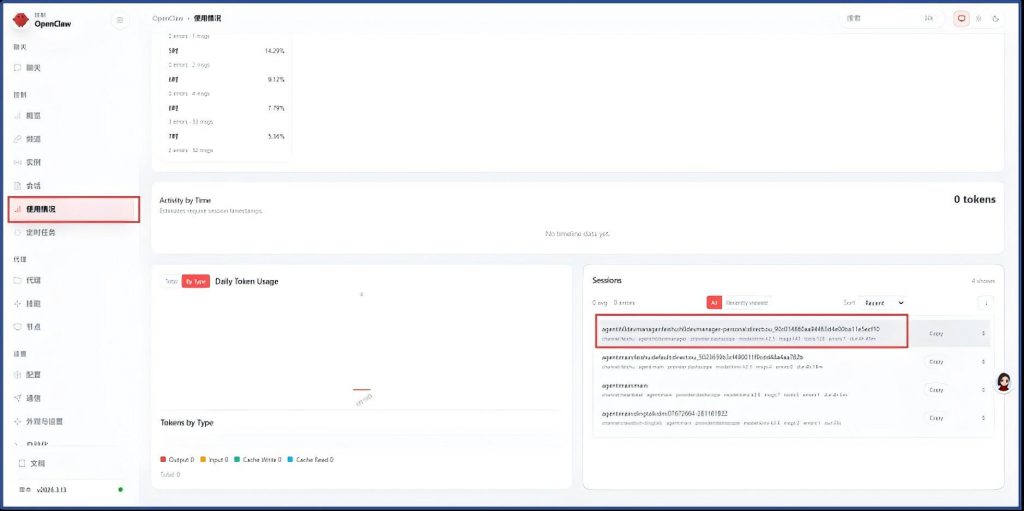This screenshot has width=1024, height=511.
Task: Open 概览 overview in sidebar
Action: click(33, 116)
